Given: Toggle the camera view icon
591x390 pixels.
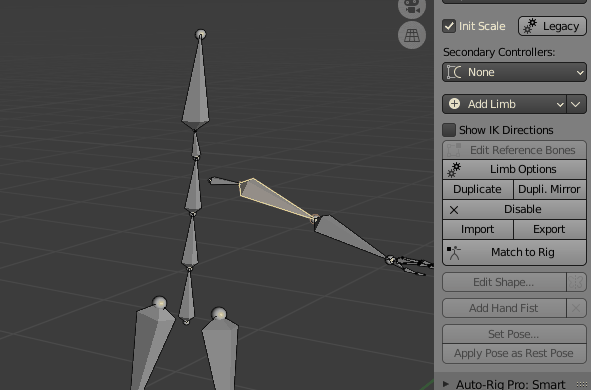Looking at the screenshot, I should [412, 7].
